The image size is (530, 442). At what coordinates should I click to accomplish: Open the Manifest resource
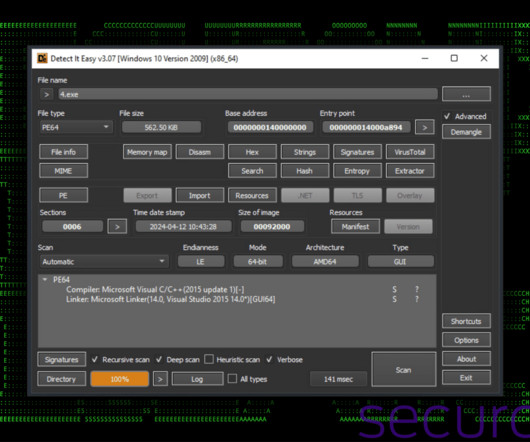click(x=355, y=226)
